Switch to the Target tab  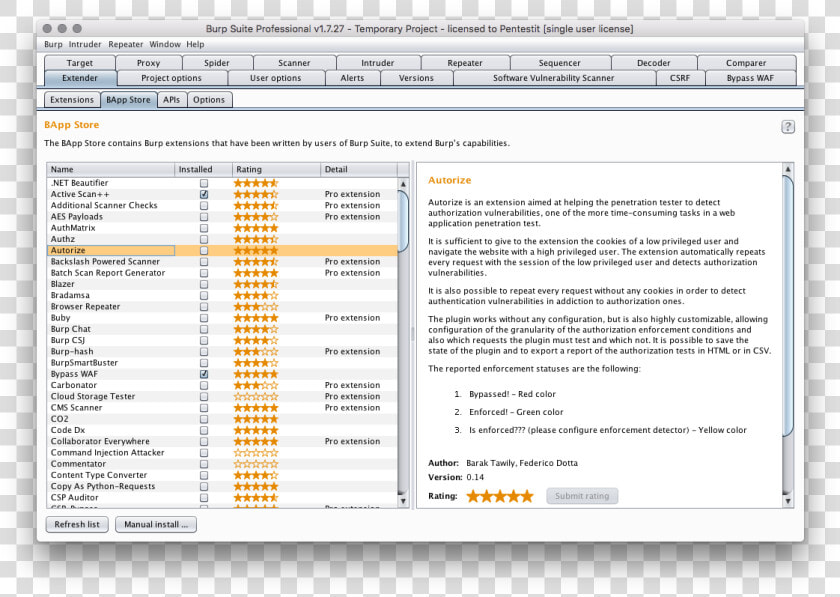[x=80, y=63]
